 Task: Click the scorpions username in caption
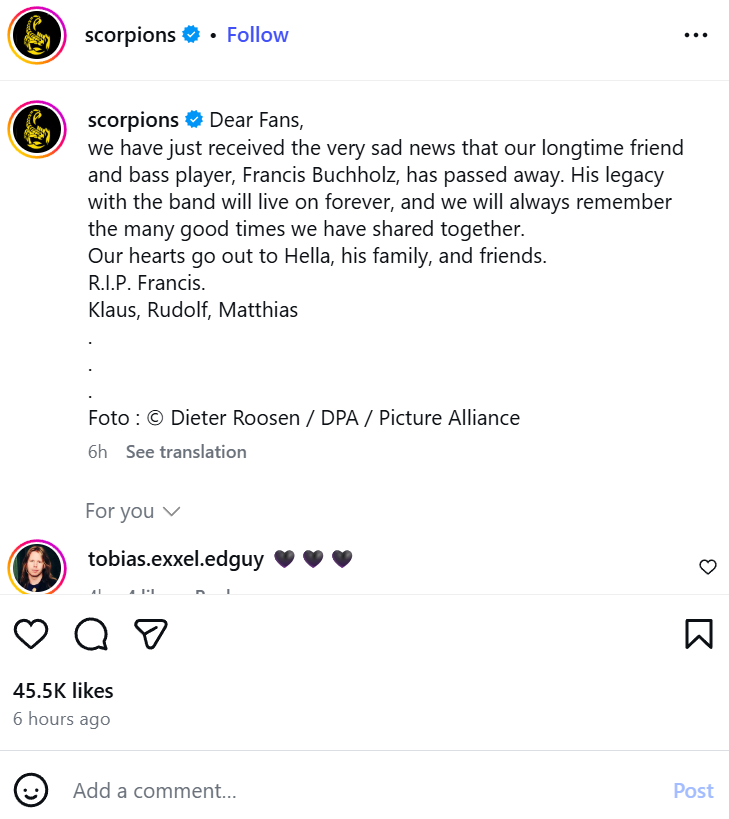[x=133, y=120]
